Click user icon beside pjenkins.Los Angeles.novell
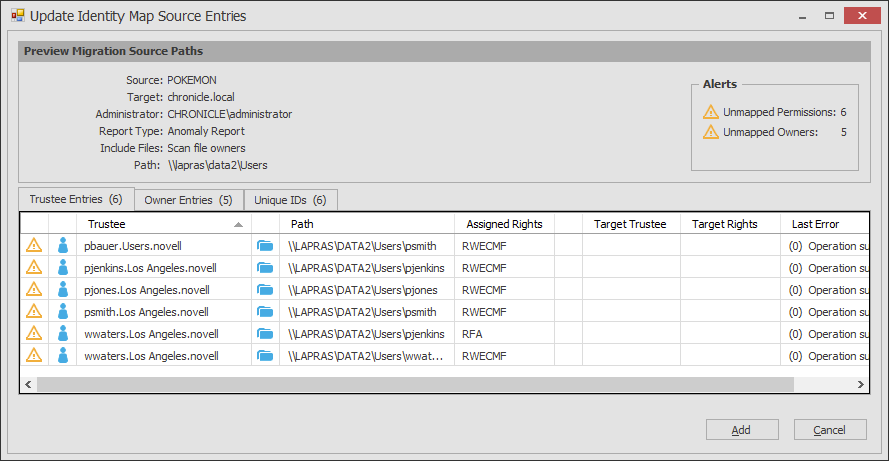Screen dimensions: 889x461 point(62,267)
